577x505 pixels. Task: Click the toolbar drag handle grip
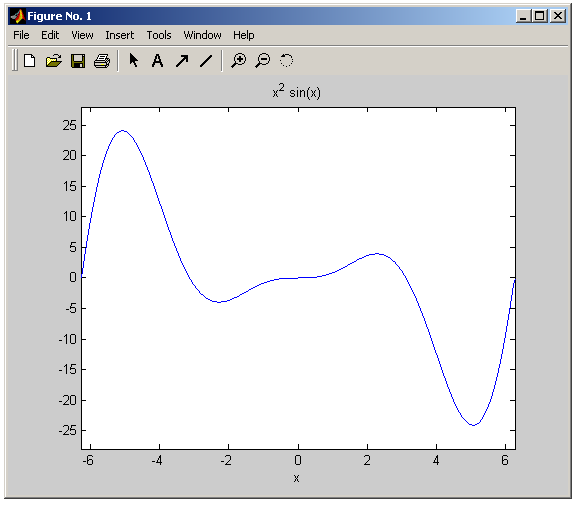[x=14, y=60]
